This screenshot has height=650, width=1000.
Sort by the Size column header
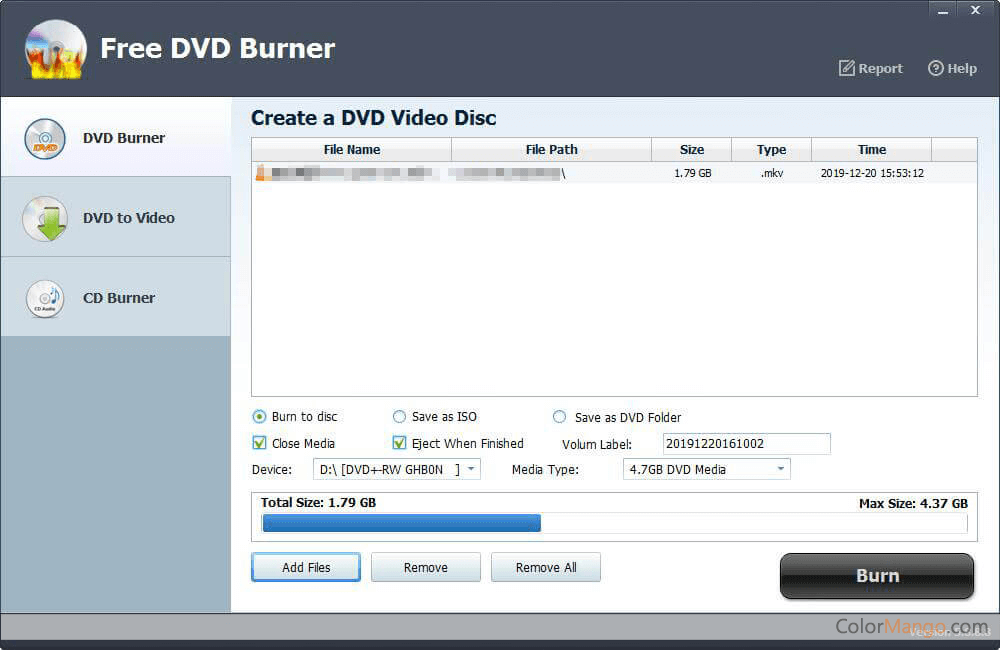pos(691,149)
